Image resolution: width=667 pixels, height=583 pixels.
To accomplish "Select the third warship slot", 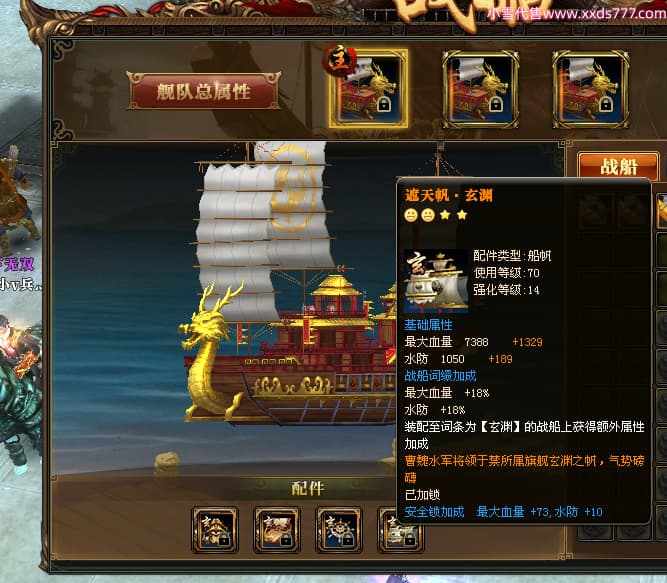I will [x=590, y=89].
